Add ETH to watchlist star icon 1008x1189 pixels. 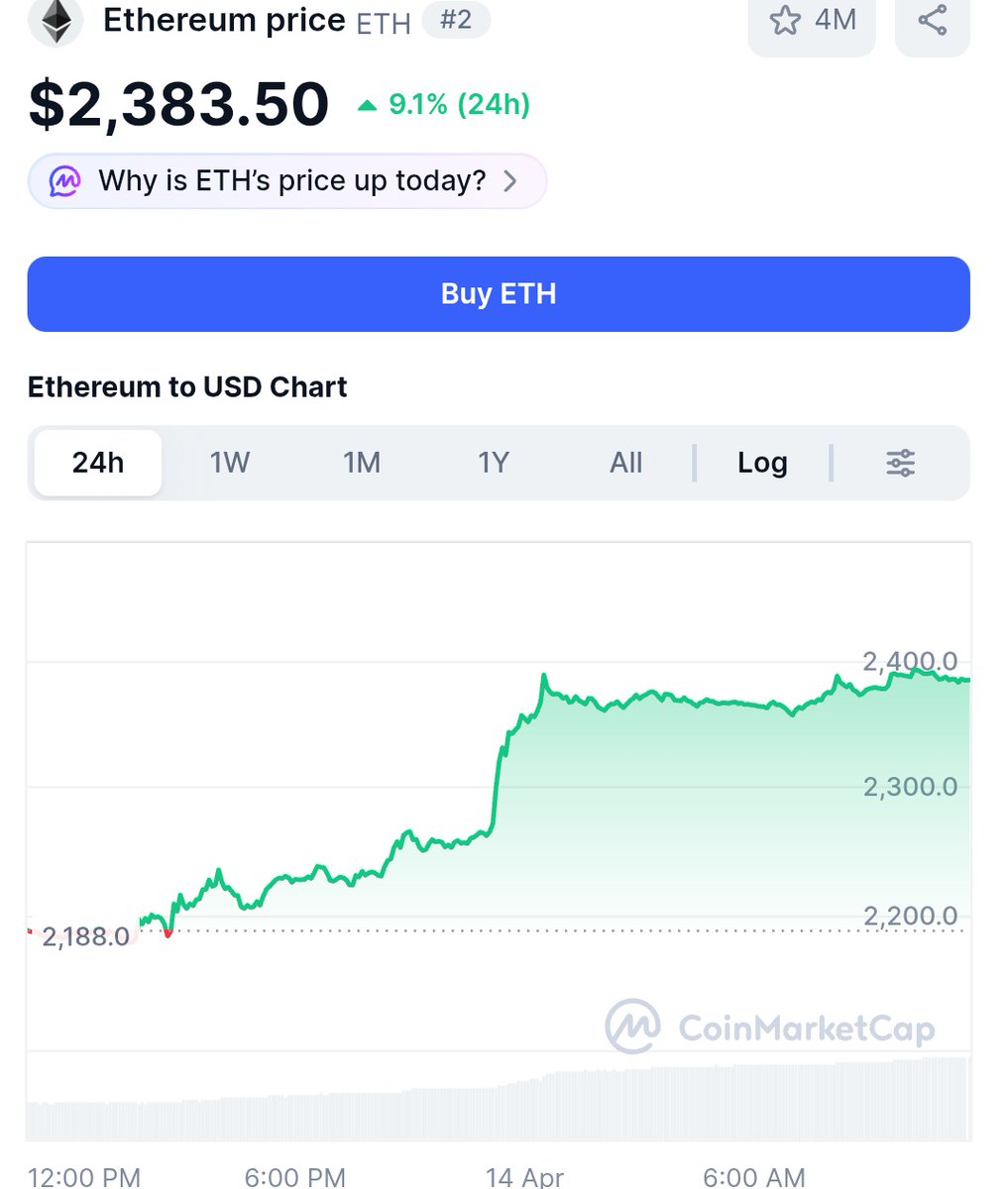[x=785, y=20]
